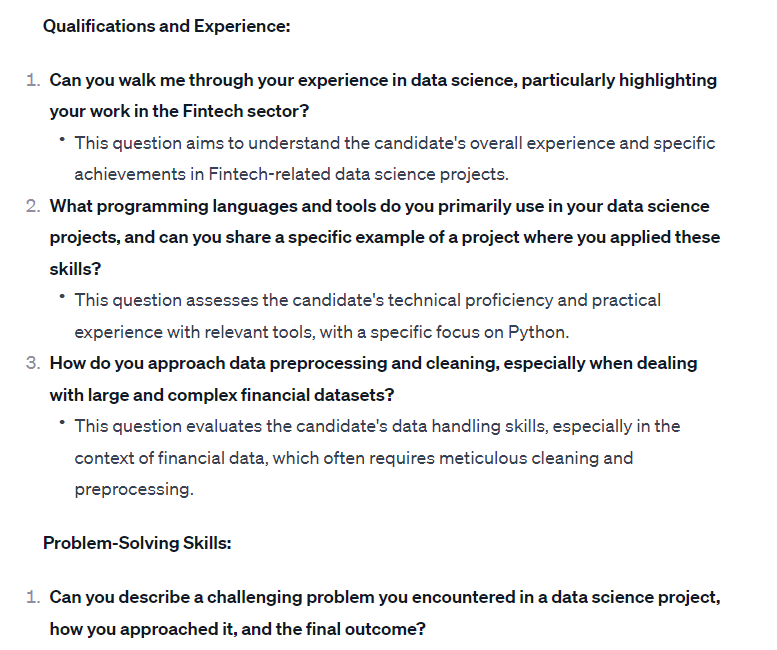Click the bullet dot before "This question aims"
The height and width of the screenshot is (650, 777).
[62, 139]
